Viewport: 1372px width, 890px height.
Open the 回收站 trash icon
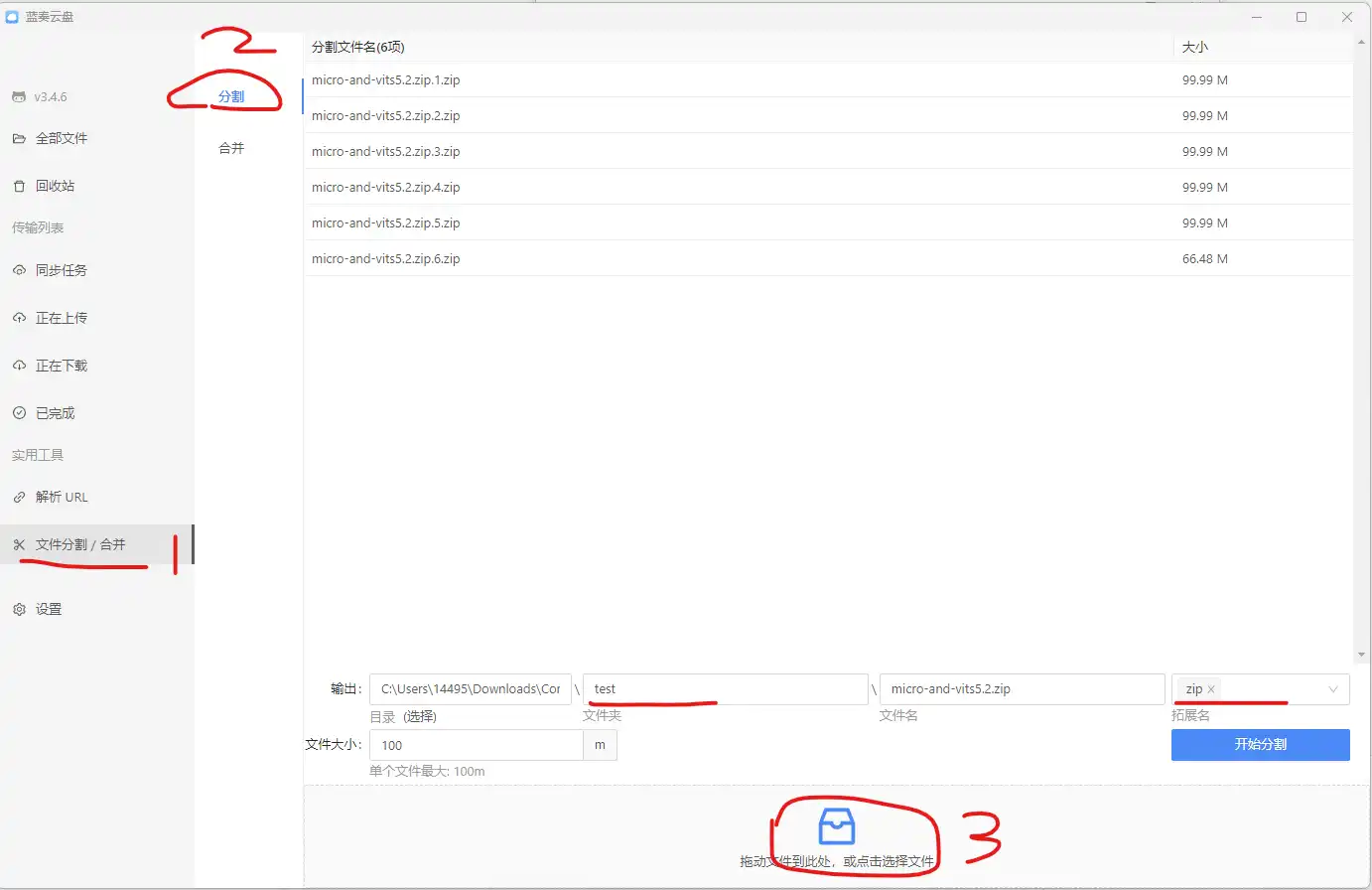click(x=19, y=187)
